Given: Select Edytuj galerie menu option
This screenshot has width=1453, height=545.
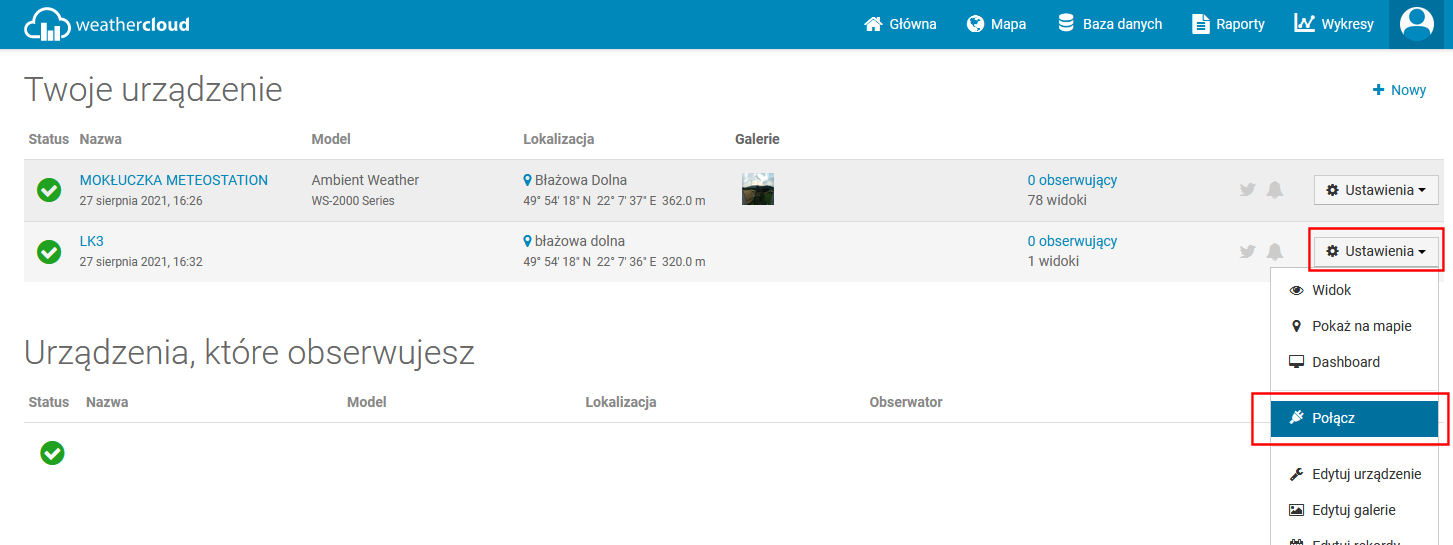Looking at the screenshot, I should click(x=1353, y=510).
